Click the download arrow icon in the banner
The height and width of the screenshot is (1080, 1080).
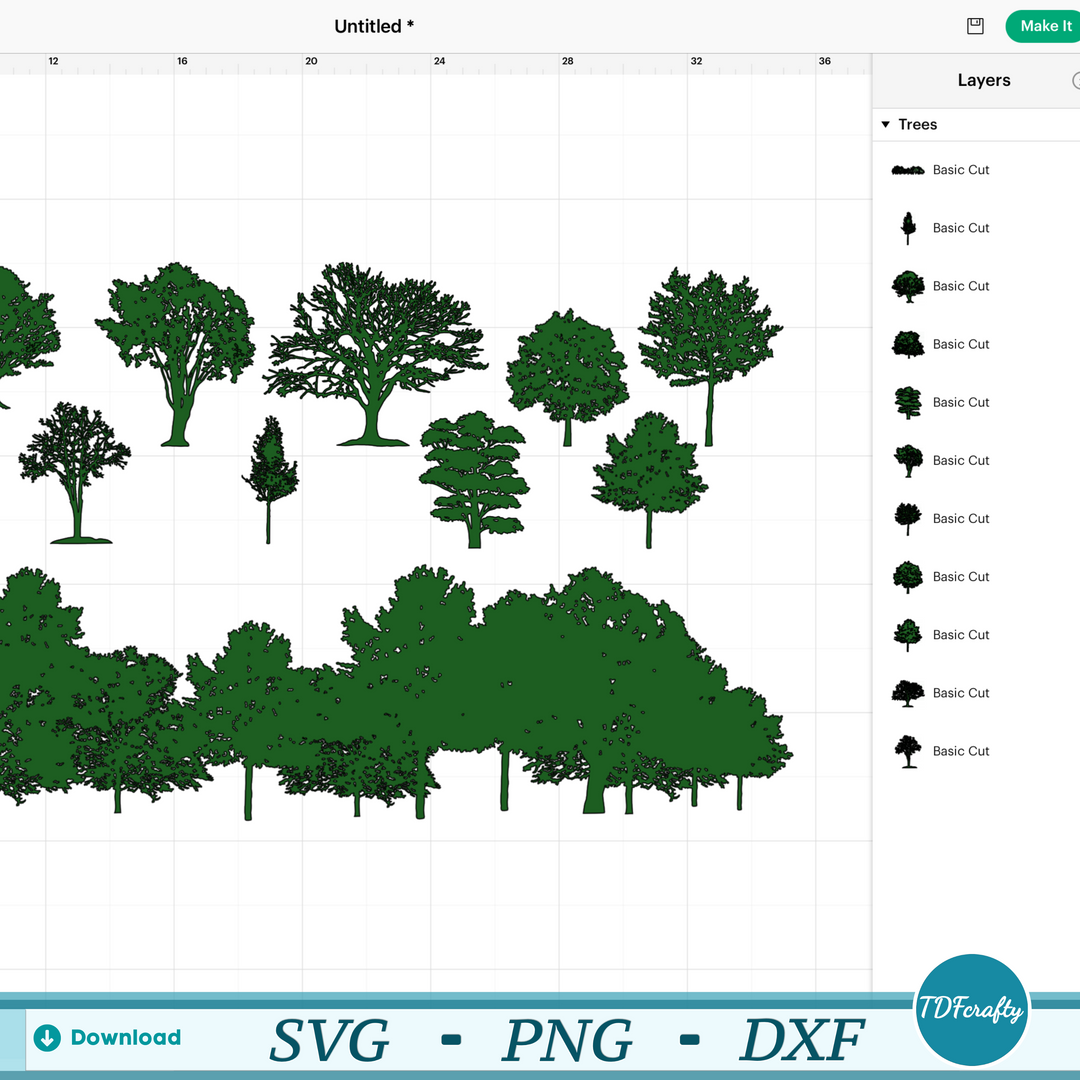[46, 1038]
